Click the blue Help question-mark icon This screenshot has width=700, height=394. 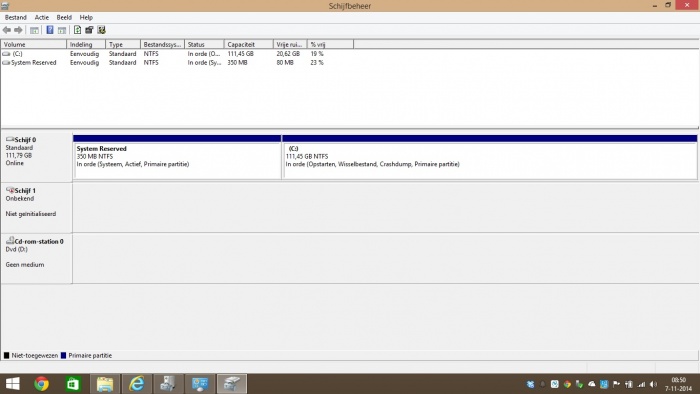click(50, 30)
